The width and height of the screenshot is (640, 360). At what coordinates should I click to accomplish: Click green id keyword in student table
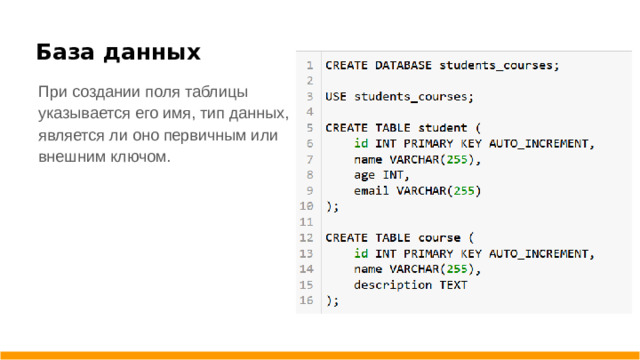(x=361, y=144)
